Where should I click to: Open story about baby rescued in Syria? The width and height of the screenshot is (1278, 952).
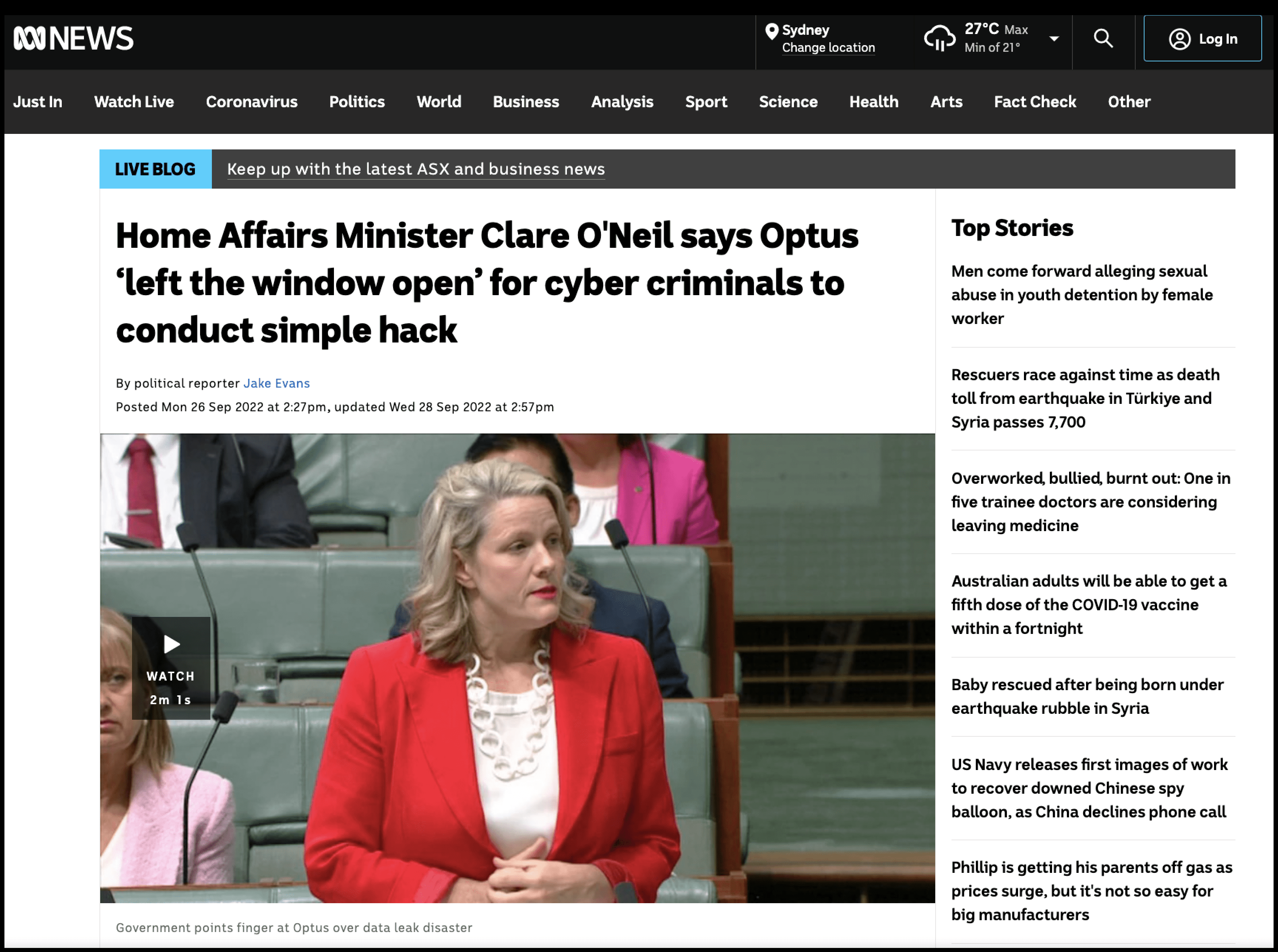1087,696
